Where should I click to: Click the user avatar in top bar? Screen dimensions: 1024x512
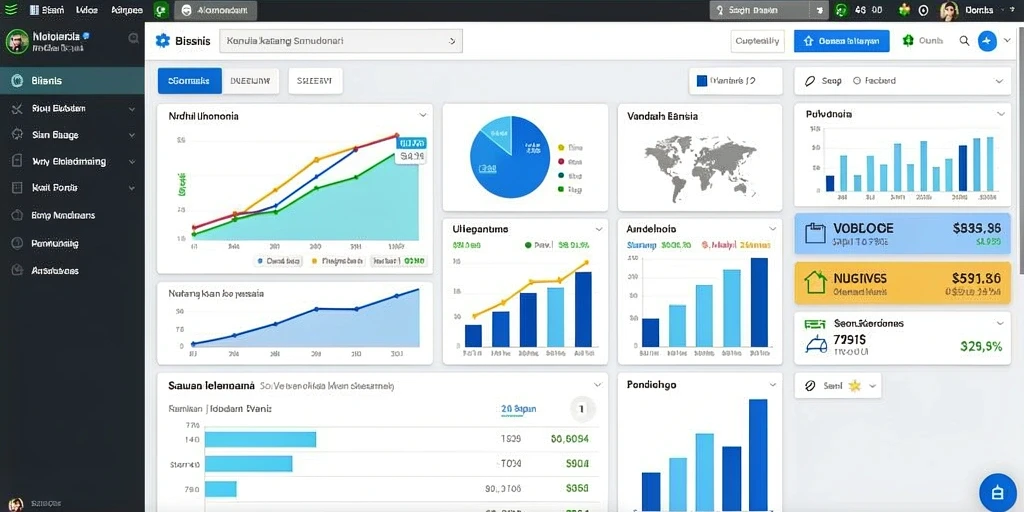[x=948, y=10]
